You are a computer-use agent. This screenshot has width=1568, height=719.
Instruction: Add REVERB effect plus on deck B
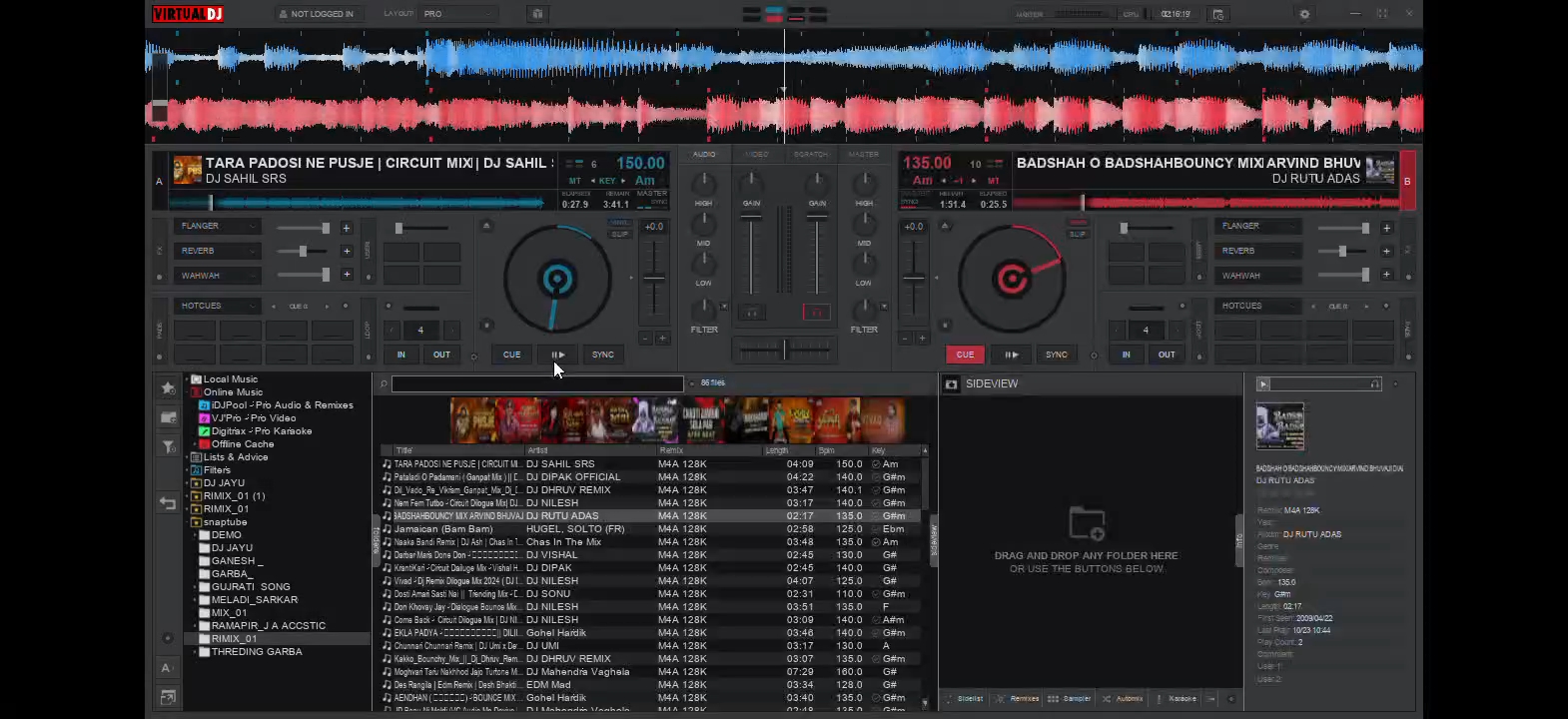(x=1387, y=251)
